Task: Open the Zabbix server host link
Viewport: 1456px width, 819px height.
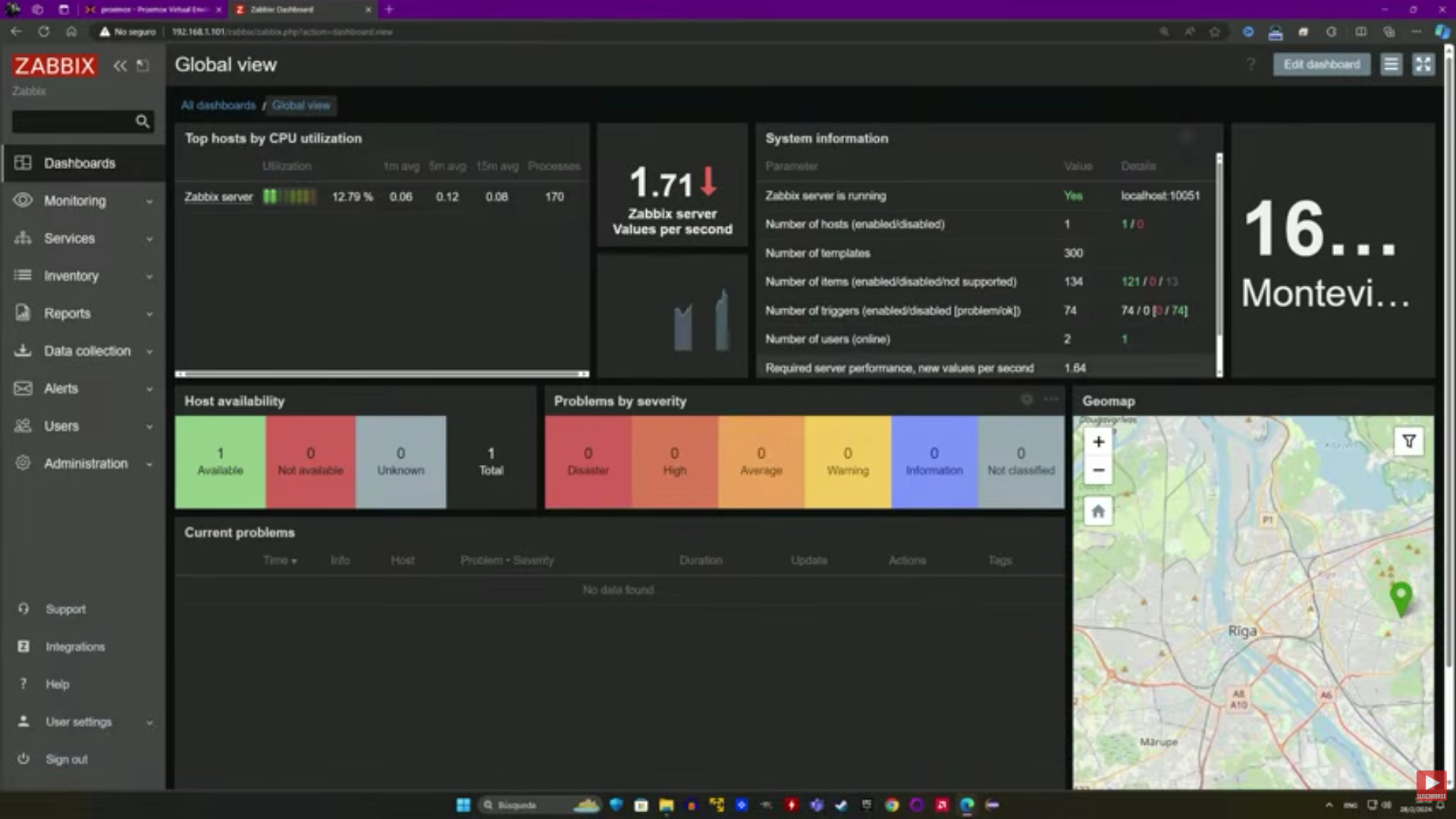Action: pos(218,196)
